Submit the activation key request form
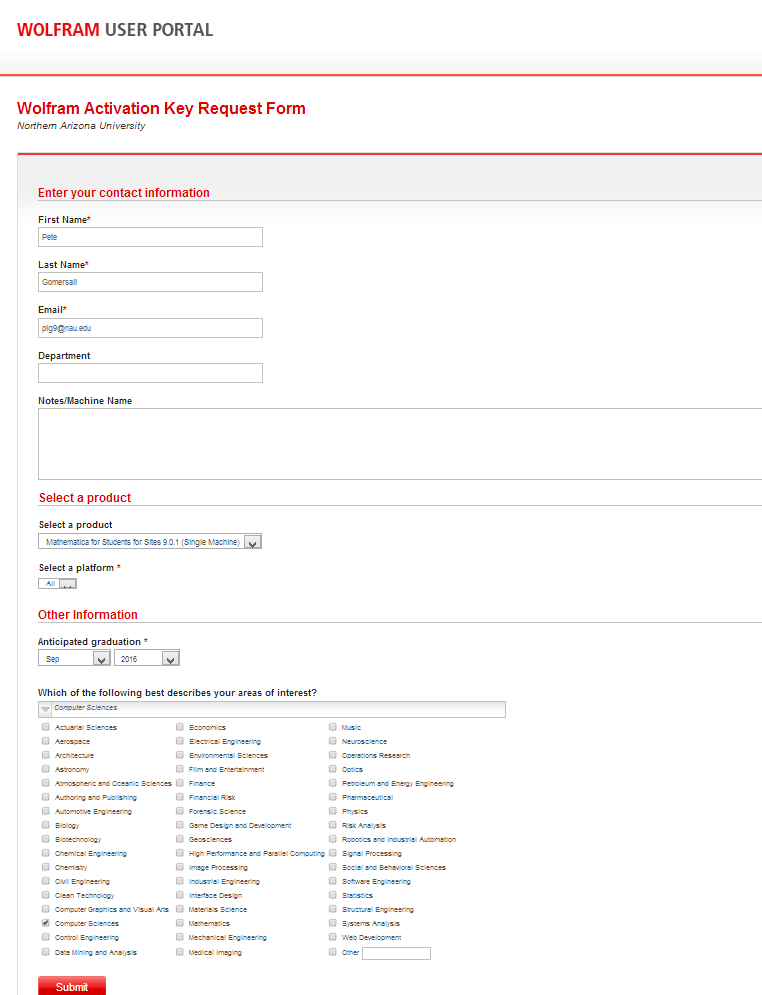Screen dimensions: 762x995 (x=72, y=985)
